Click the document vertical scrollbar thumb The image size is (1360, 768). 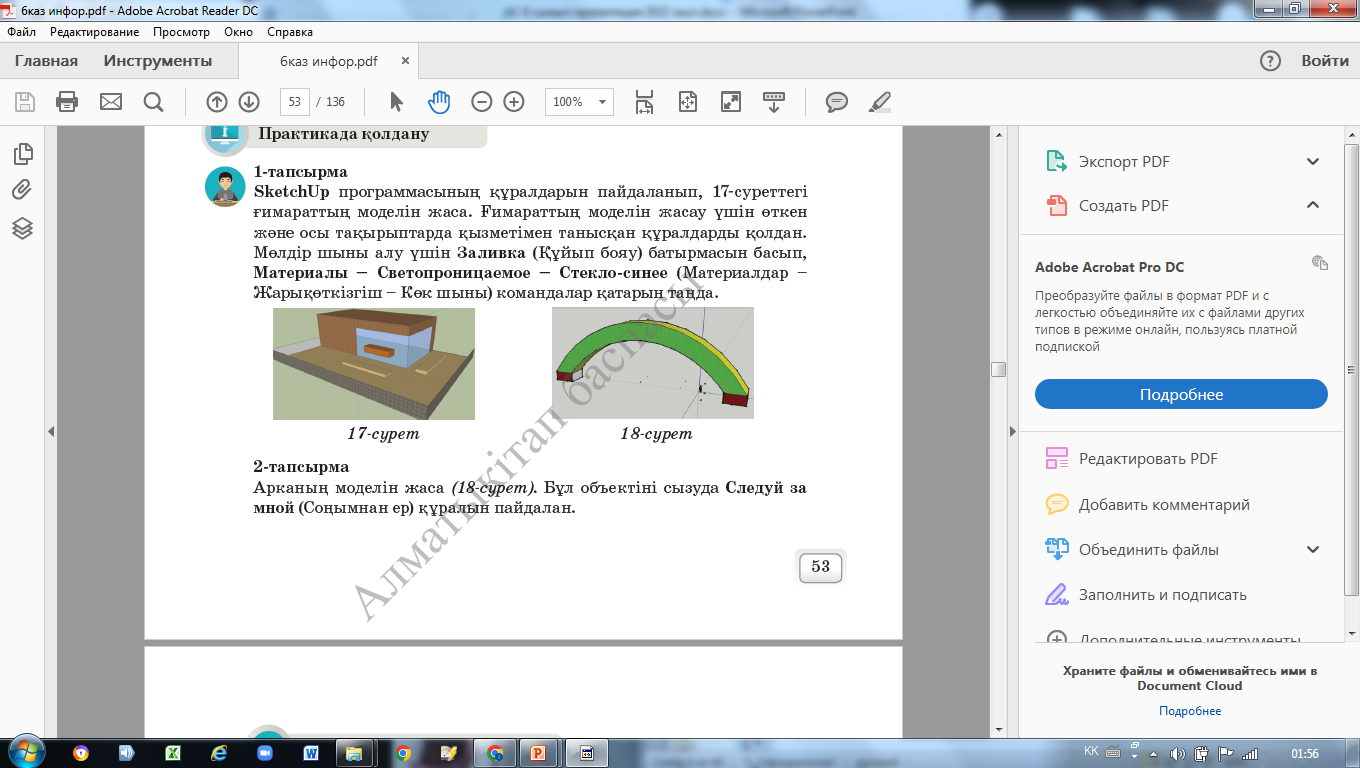[x=998, y=369]
